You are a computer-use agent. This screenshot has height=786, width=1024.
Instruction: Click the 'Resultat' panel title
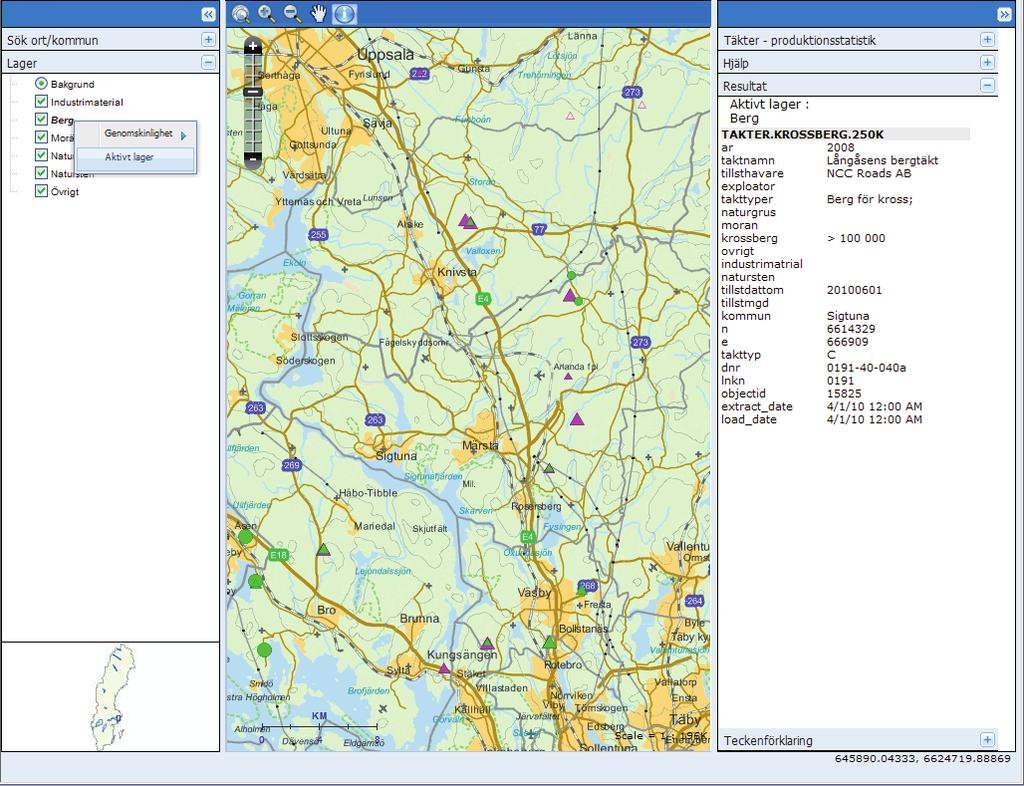click(x=744, y=86)
